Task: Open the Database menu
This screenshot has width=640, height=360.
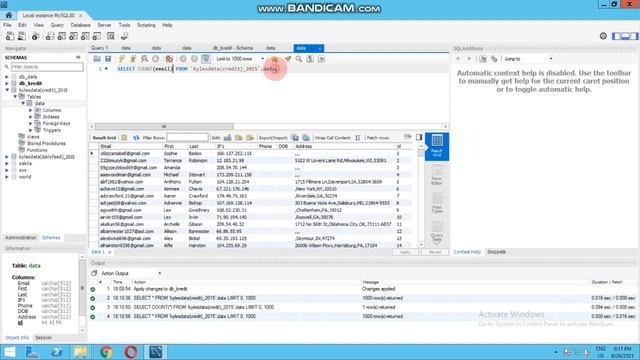Action: (x=80, y=25)
